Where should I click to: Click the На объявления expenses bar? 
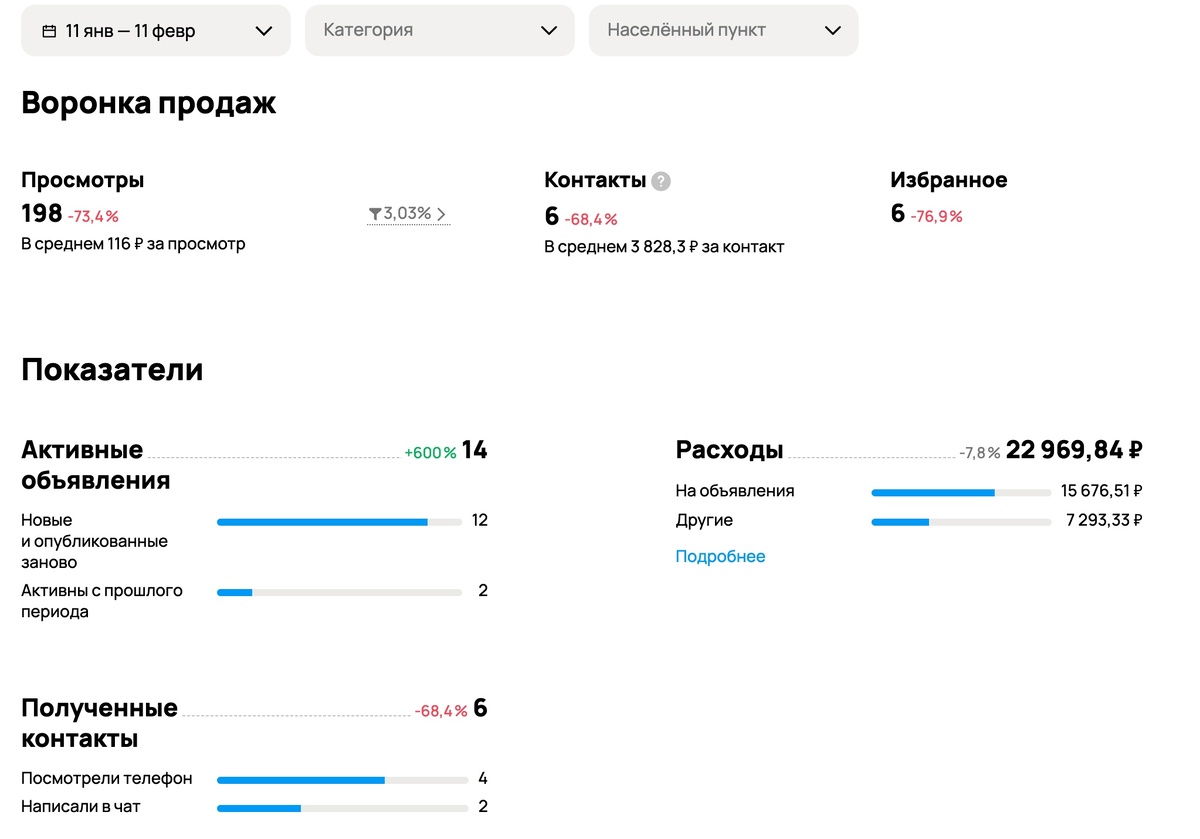tap(961, 493)
